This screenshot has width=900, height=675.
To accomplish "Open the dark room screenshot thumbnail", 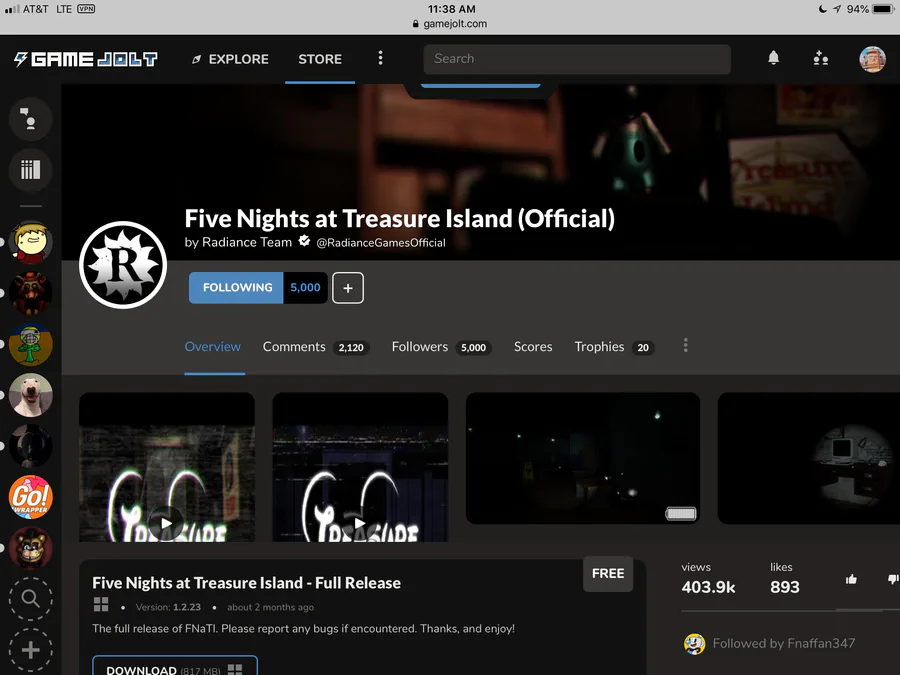I will pyautogui.click(x=583, y=458).
